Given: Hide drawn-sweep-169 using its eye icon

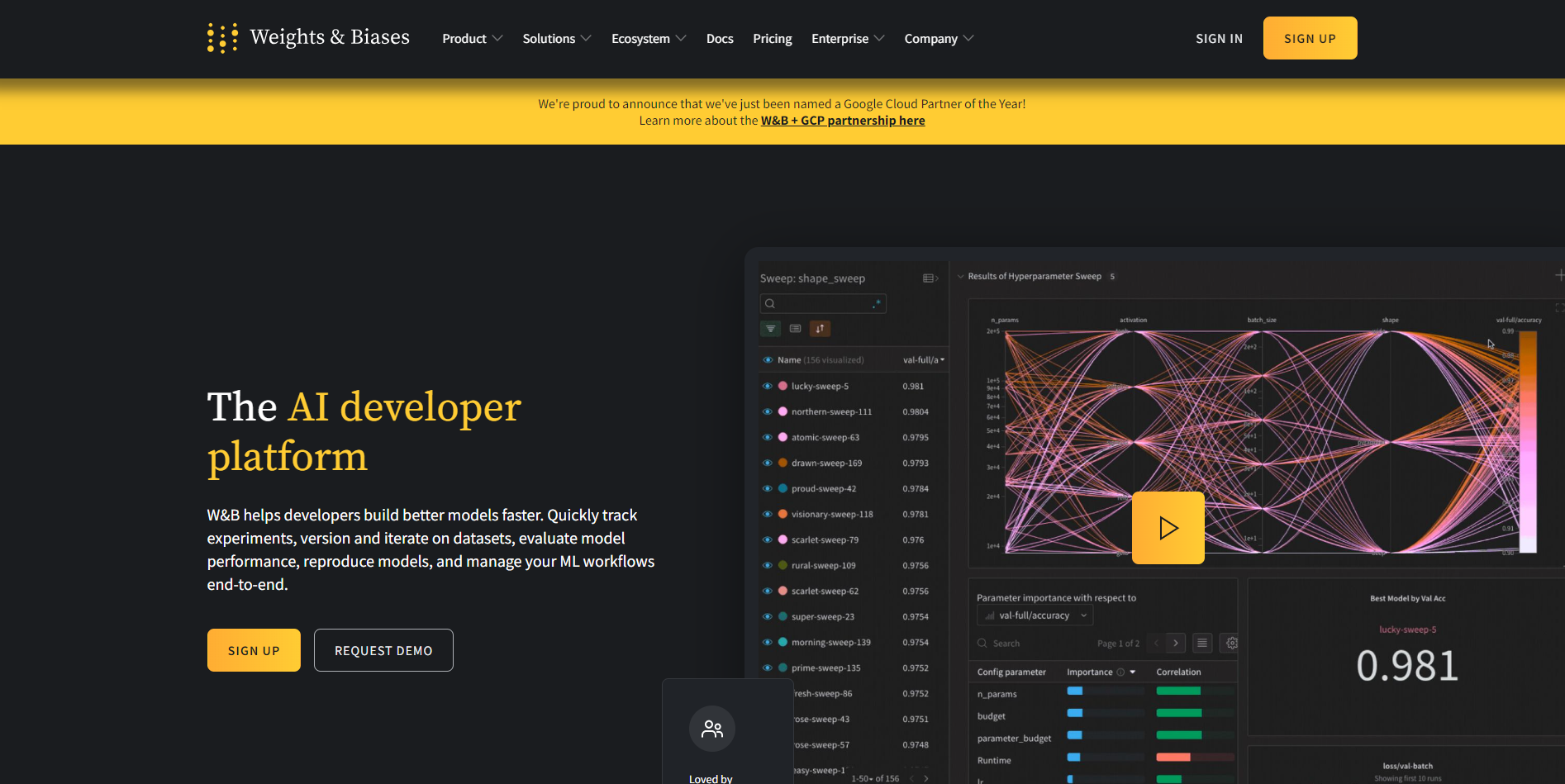Looking at the screenshot, I should [x=768, y=463].
